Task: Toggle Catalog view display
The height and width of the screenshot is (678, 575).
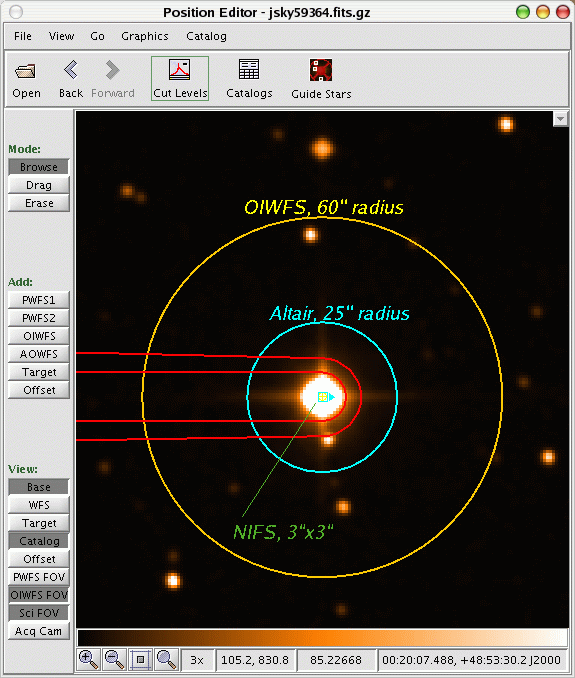Action: 38,541
